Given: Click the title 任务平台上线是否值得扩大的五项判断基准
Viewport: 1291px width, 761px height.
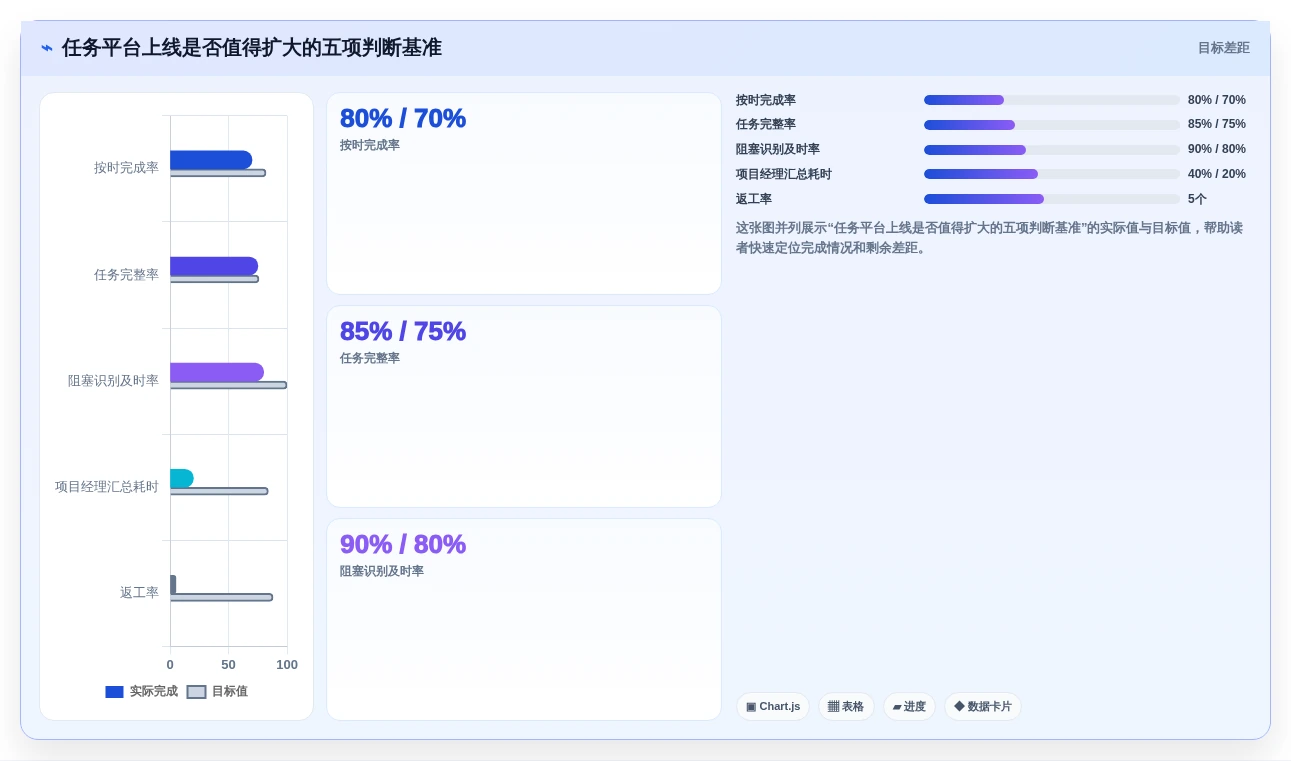Looking at the screenshot, I should pyautogui.click(x=252, y=48).
